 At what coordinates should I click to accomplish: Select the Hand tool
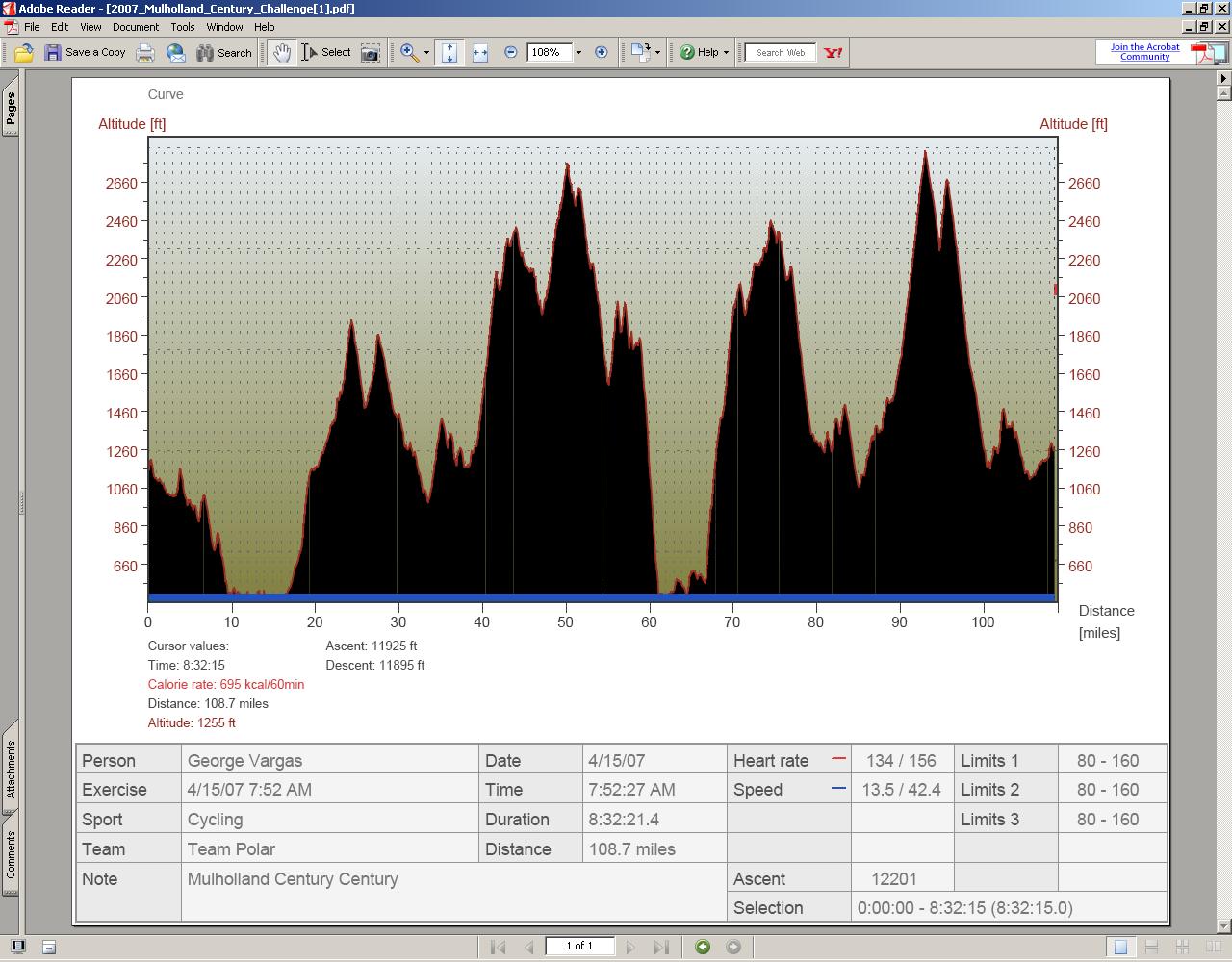pyautogui.click(x=281, y=53)
